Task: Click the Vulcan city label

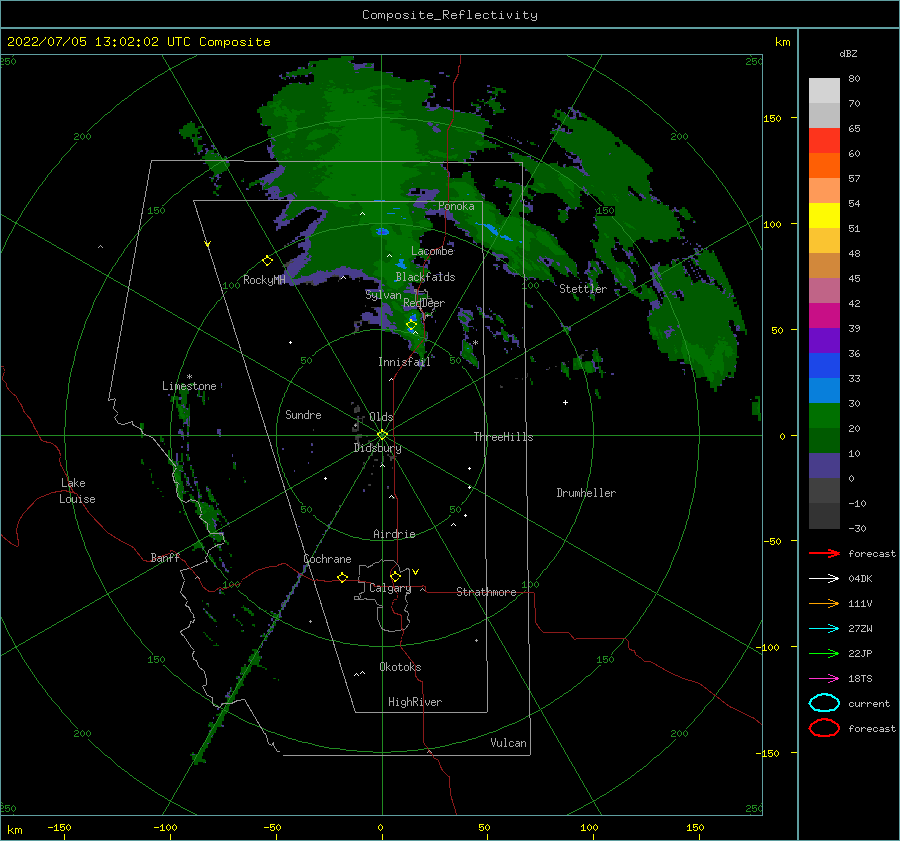Action: point(508,743)
